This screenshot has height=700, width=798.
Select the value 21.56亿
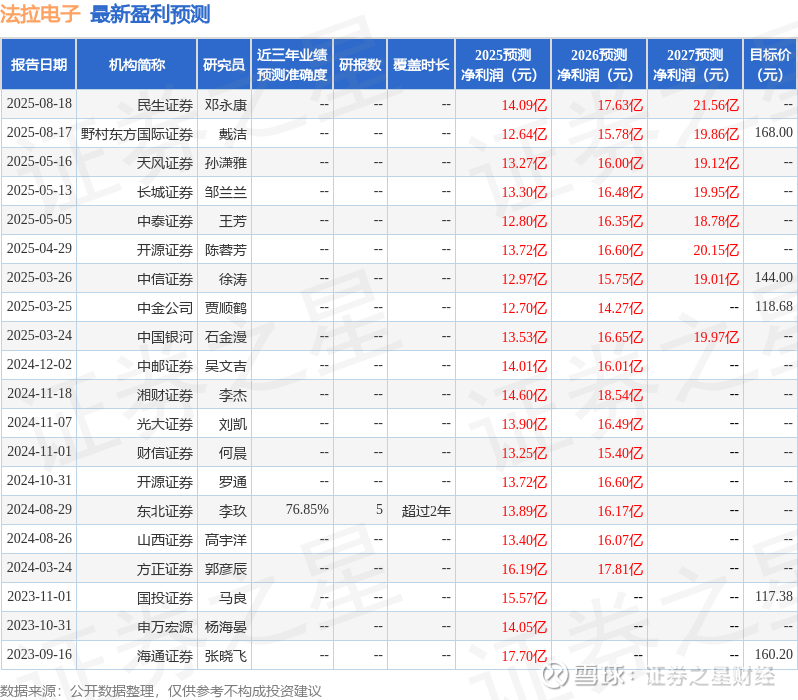[x=716, y=105]
